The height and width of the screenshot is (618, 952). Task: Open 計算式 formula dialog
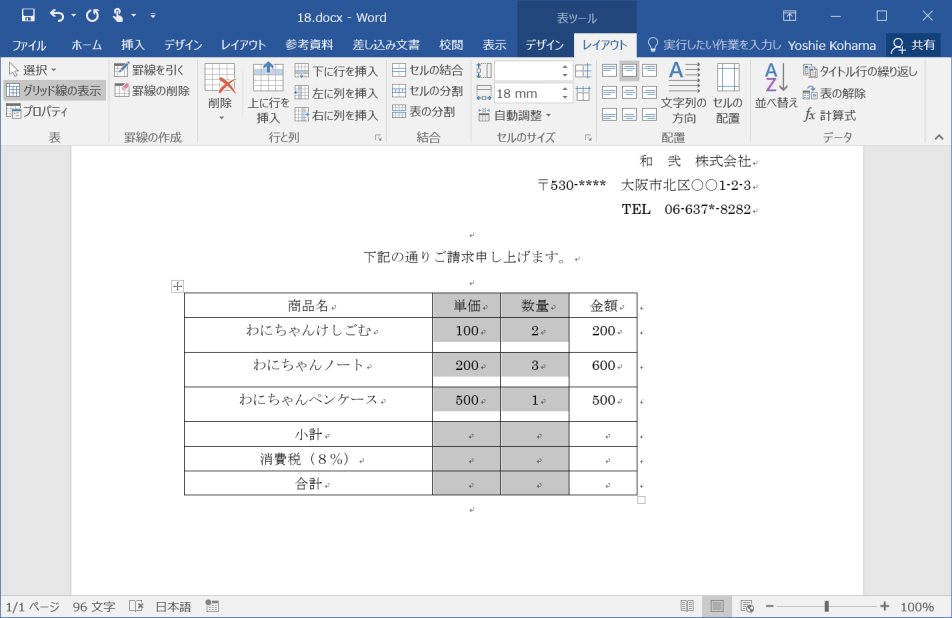[x=829, y=115]
